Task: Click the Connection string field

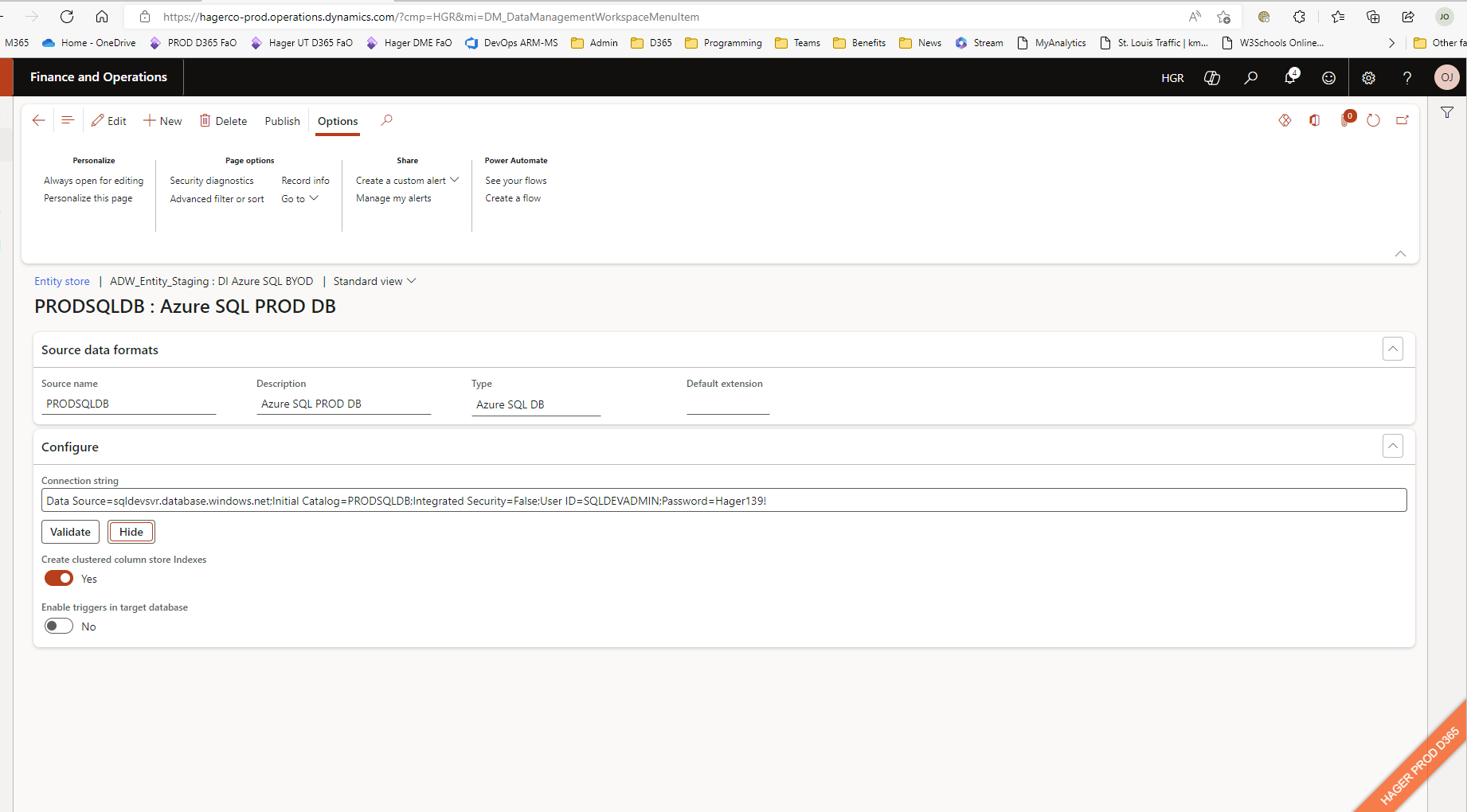Action: pyautogui.click(x=724, y=500)
